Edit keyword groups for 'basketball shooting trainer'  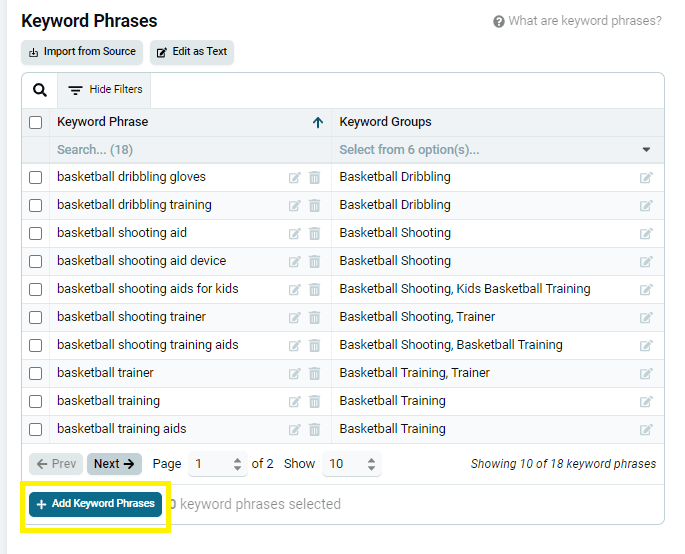pyautogui.click(x=646, y=317)
